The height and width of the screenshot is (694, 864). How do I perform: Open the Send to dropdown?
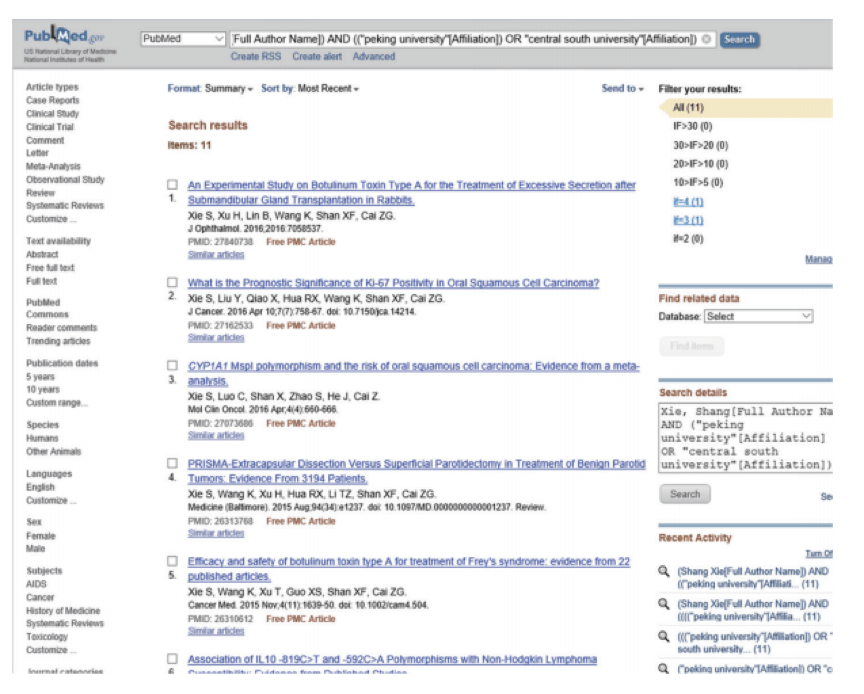[622, 89]
